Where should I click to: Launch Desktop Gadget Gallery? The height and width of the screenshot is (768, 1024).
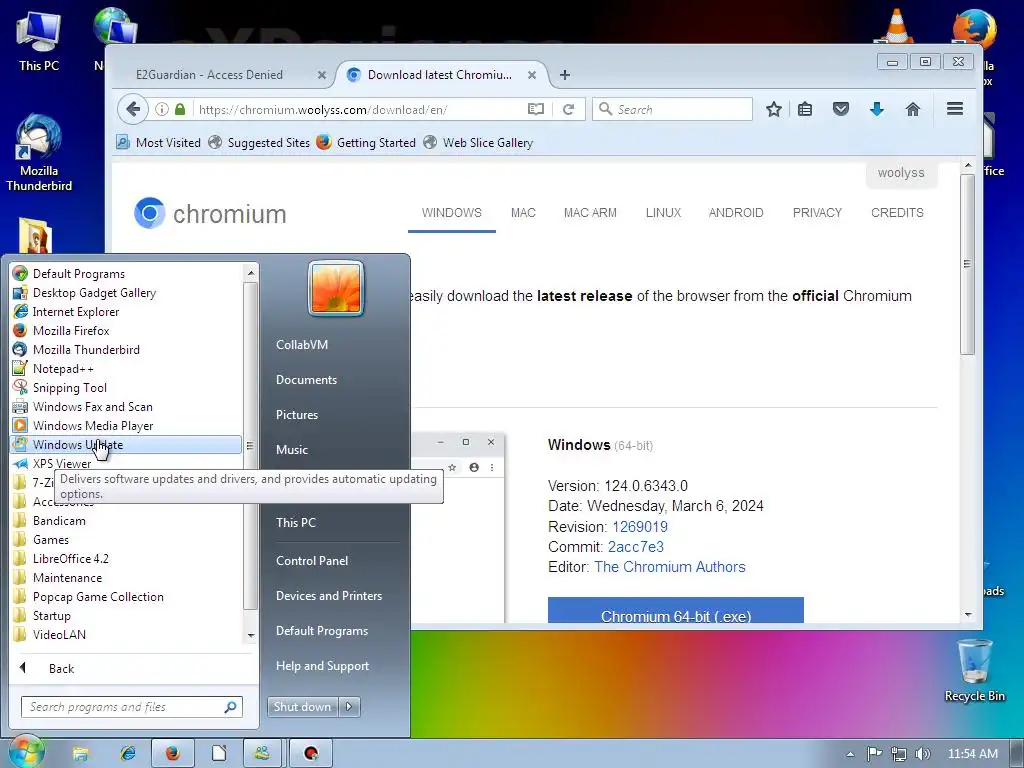point(126,293)
